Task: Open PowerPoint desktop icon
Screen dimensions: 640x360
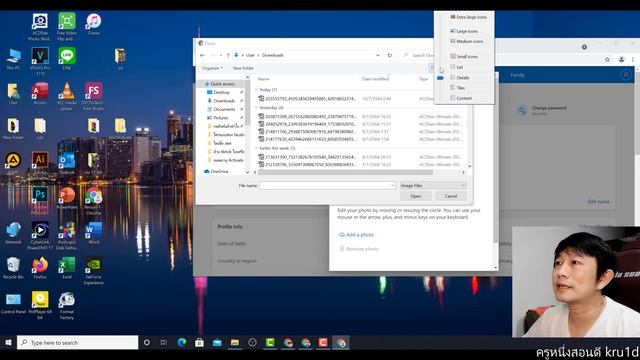Action: [x=67, y=198]
